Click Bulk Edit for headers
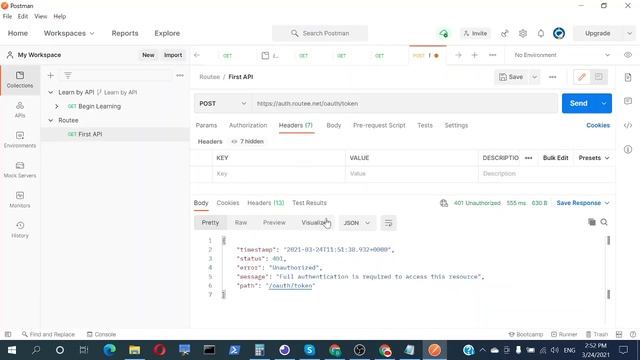Image resolution: width=640 pixels, height=360 pixels. pyautogui.click(x=555, y=158)
